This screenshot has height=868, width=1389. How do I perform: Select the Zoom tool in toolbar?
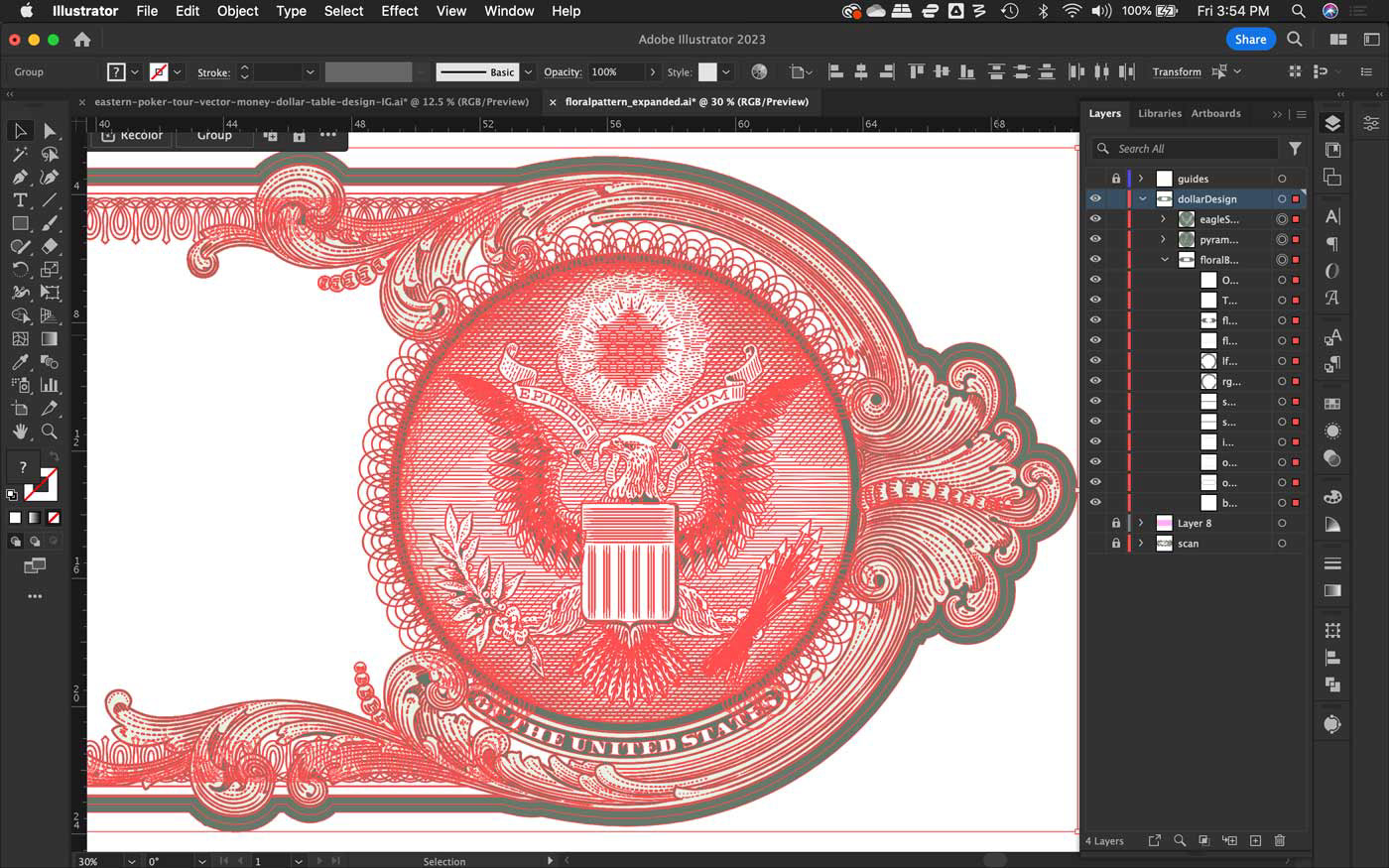(50, 432)
